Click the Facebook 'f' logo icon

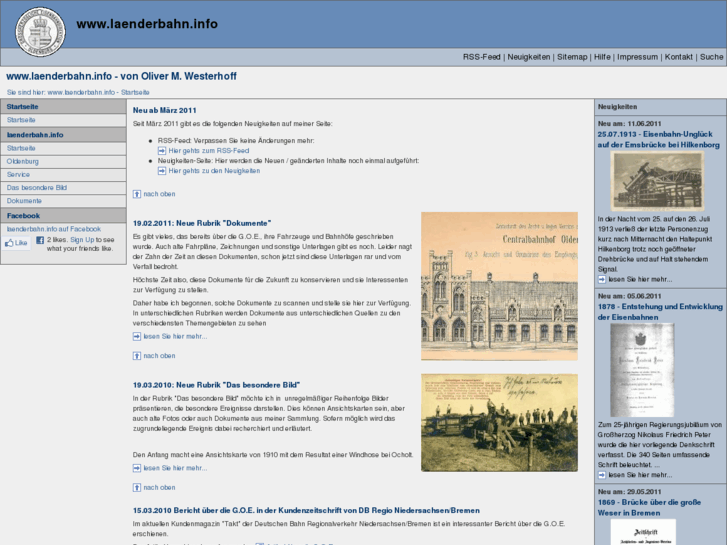tap(40, 240)
